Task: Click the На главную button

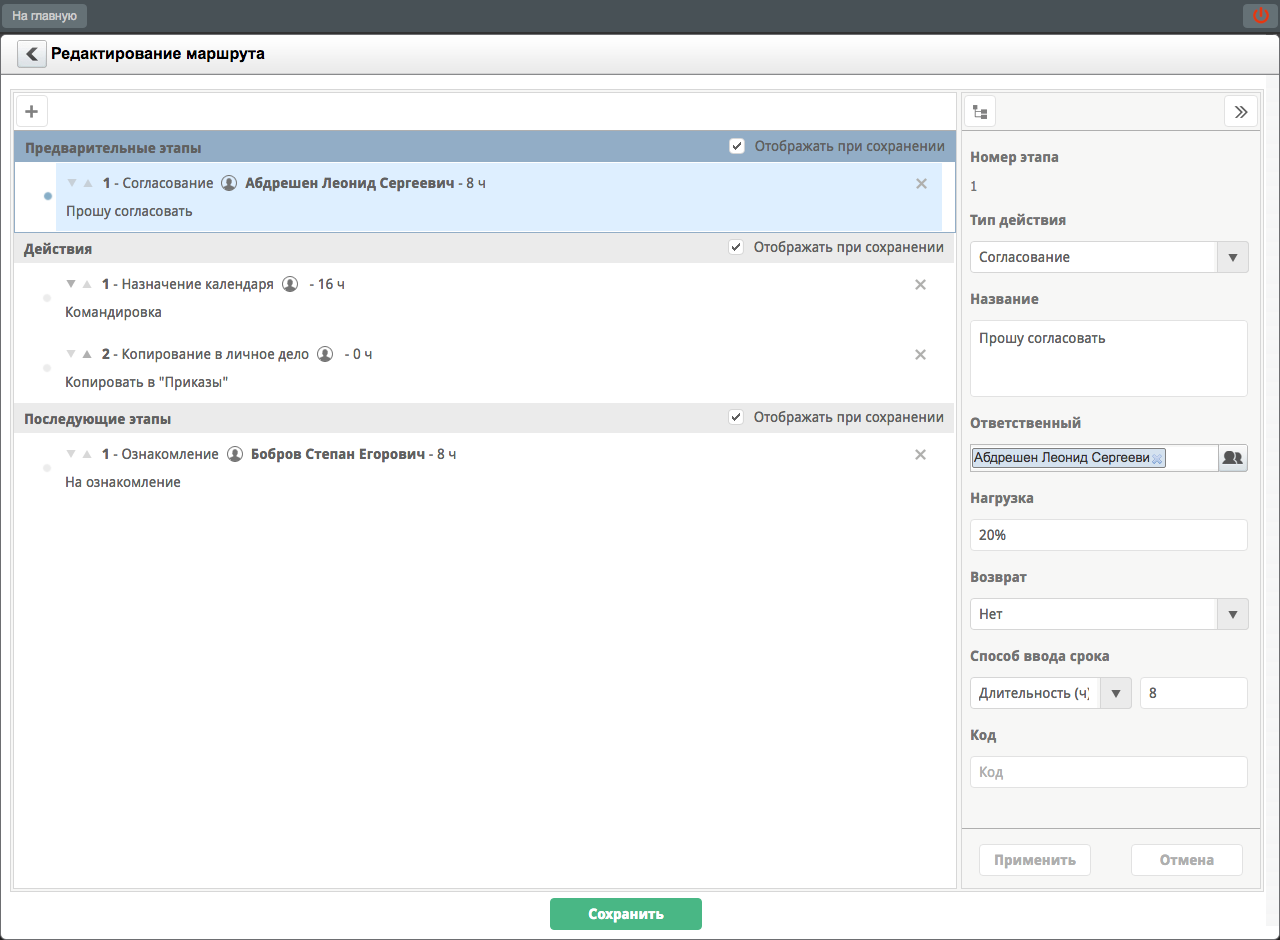Action: 44,16
